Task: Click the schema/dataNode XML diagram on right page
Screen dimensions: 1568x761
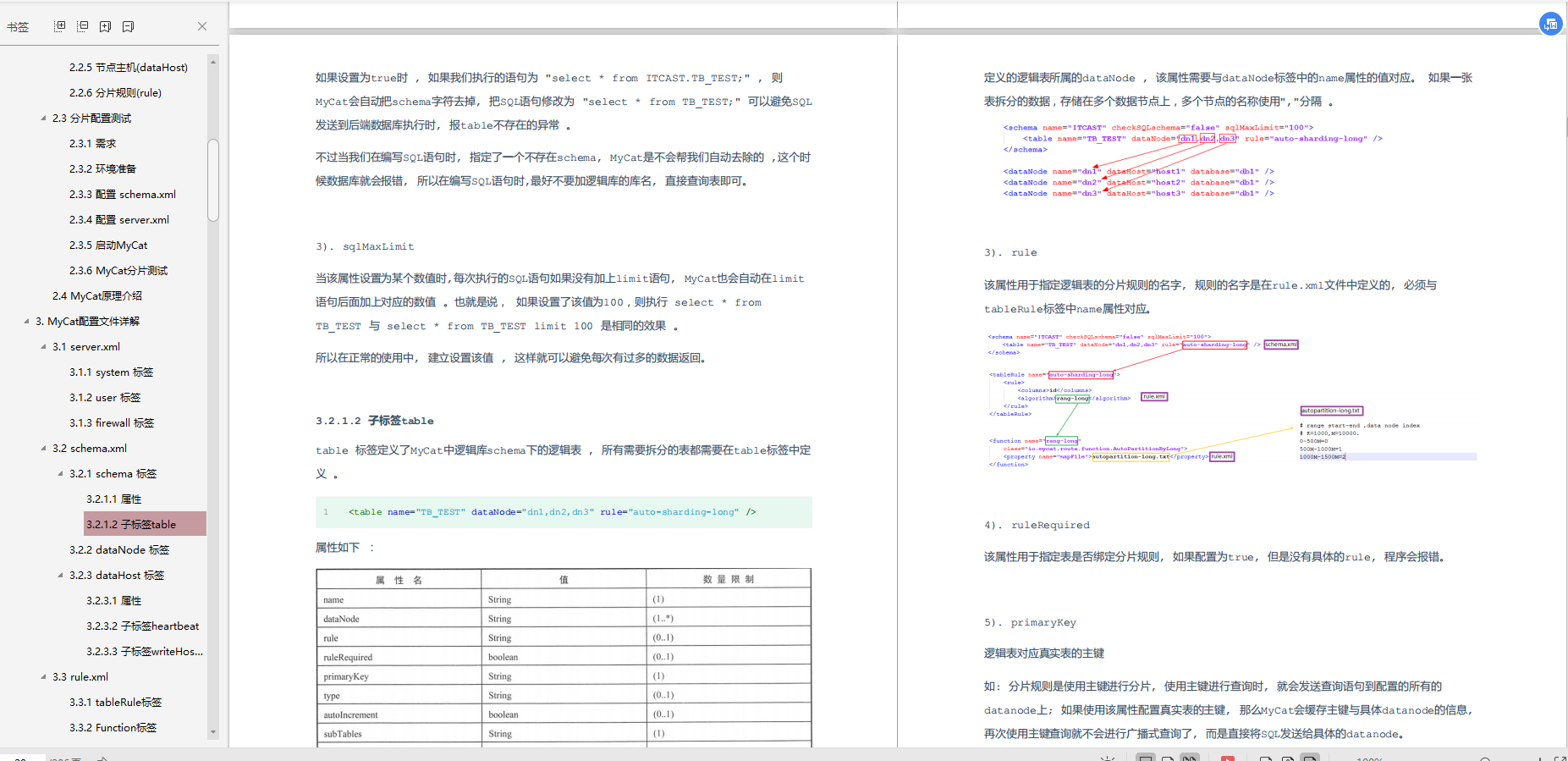Action: pyautogui.click(x=1192, y=161)
